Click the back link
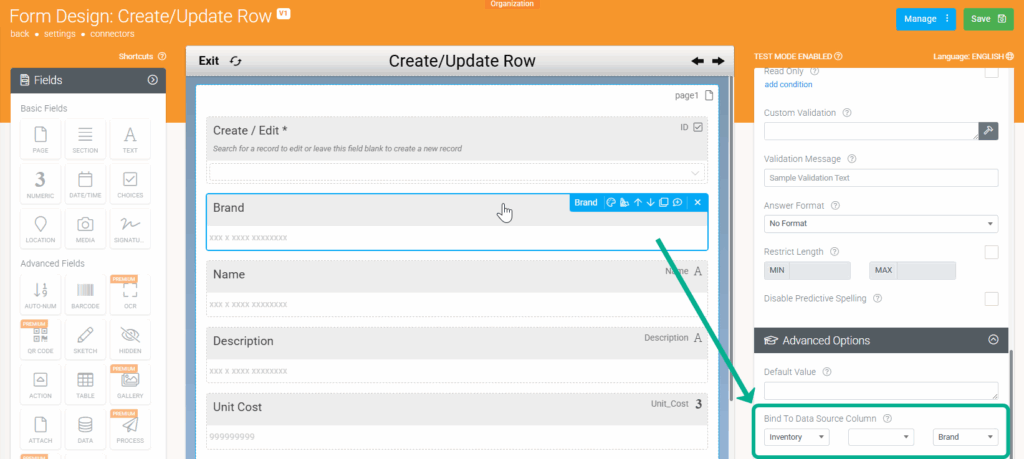1024x459 pixels. 20,33
